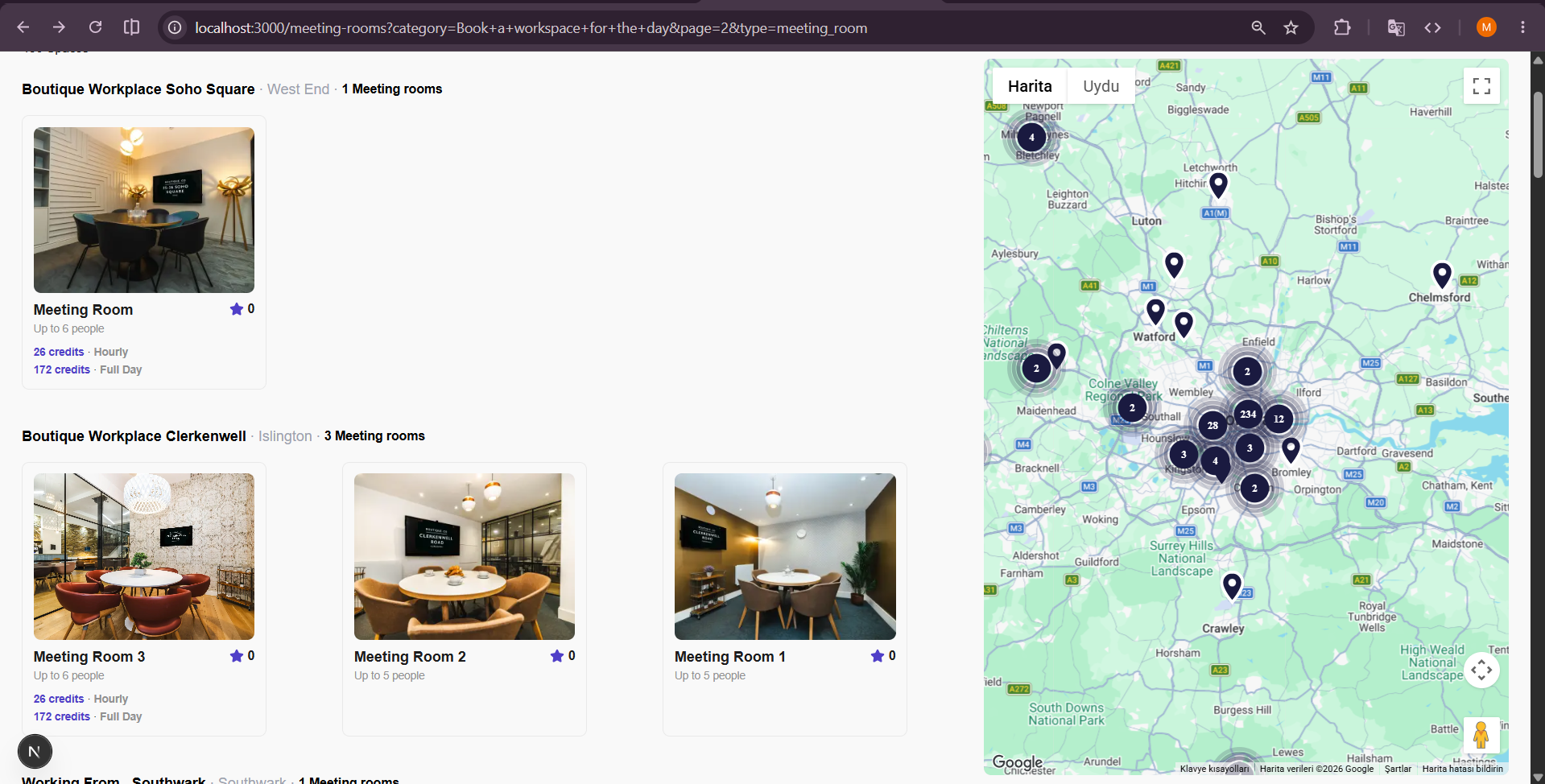
Task: Switch the map to Harita view
Action: 1030,86
